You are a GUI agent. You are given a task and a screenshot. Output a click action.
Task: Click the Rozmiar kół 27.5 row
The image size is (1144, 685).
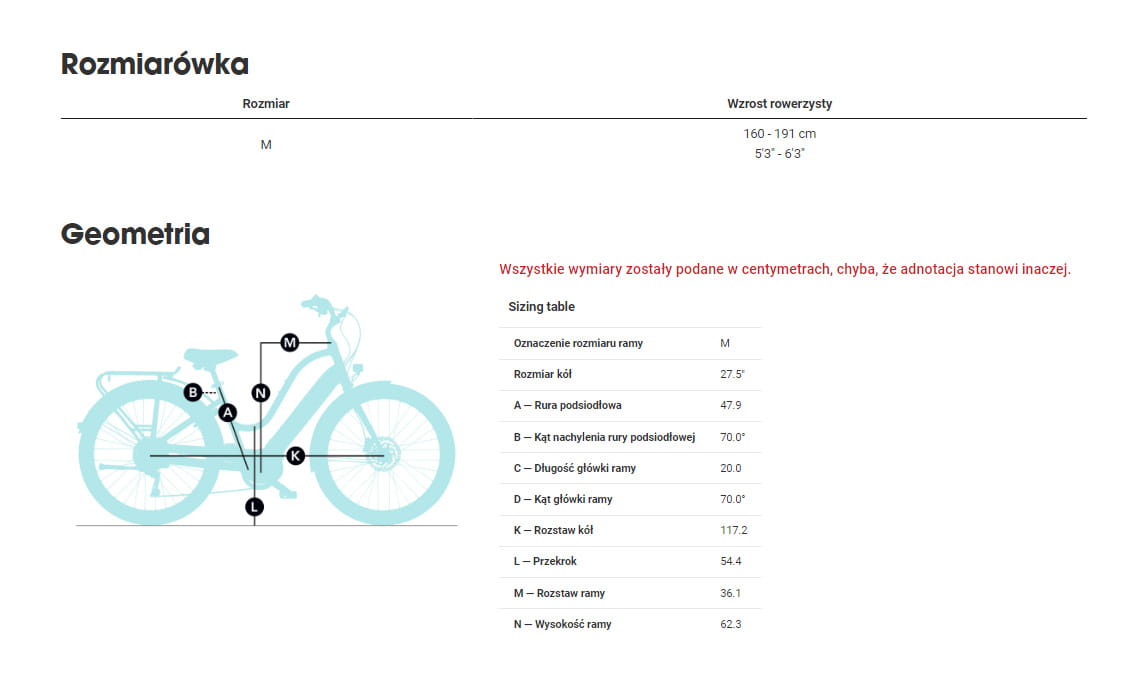630,374
